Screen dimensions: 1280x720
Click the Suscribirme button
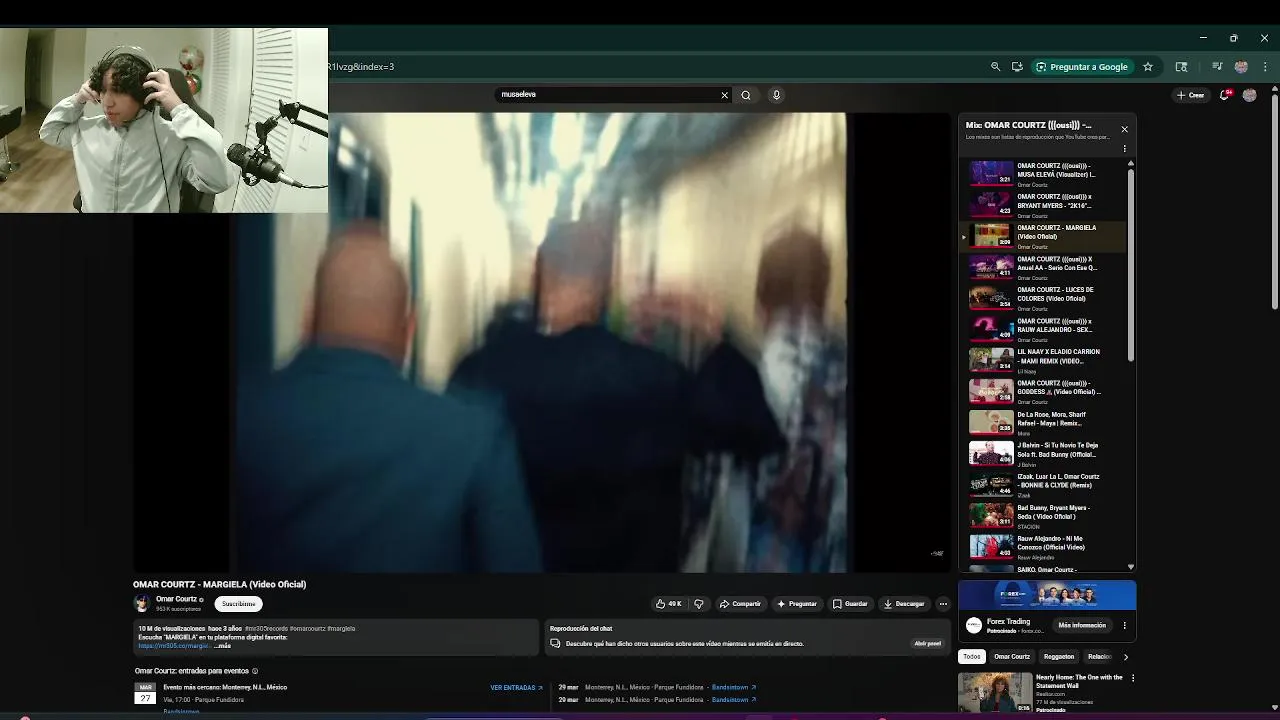[x=239, y=604]
